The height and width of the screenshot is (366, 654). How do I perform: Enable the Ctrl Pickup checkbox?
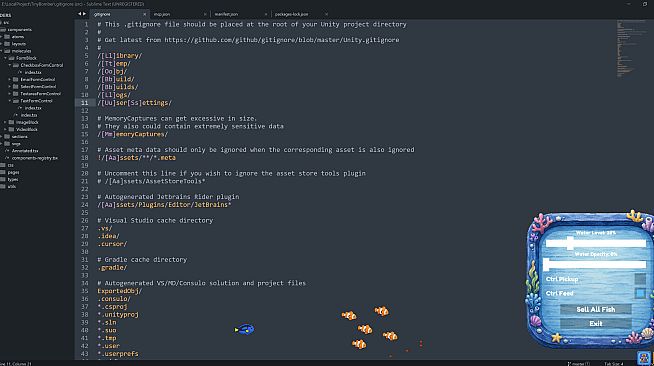pos(640,279)
